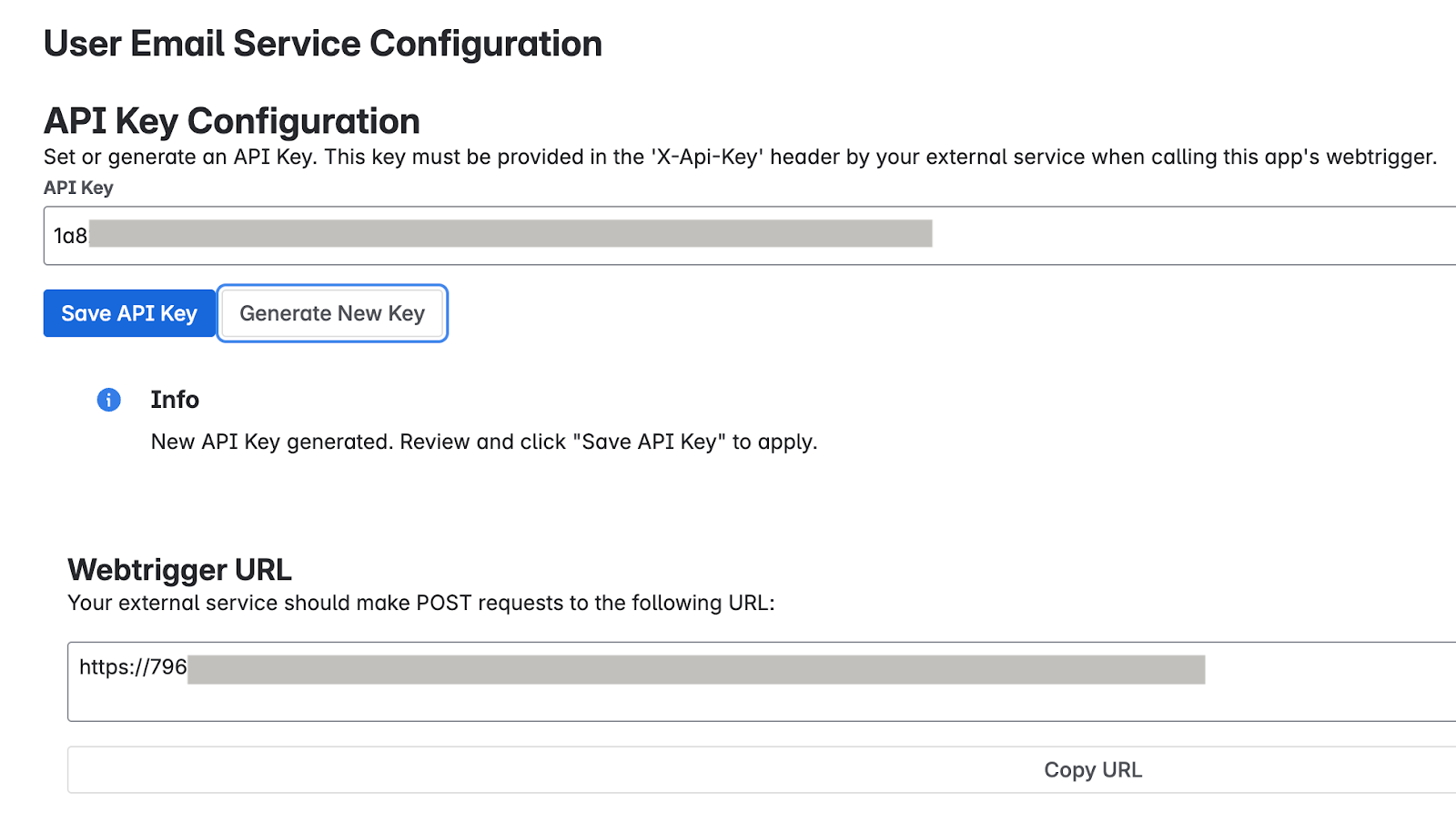The image size is (1456, 813).
Task: Click the Webtrigger URL section heading
Action: pyautogui.click(x=179, y=570)
